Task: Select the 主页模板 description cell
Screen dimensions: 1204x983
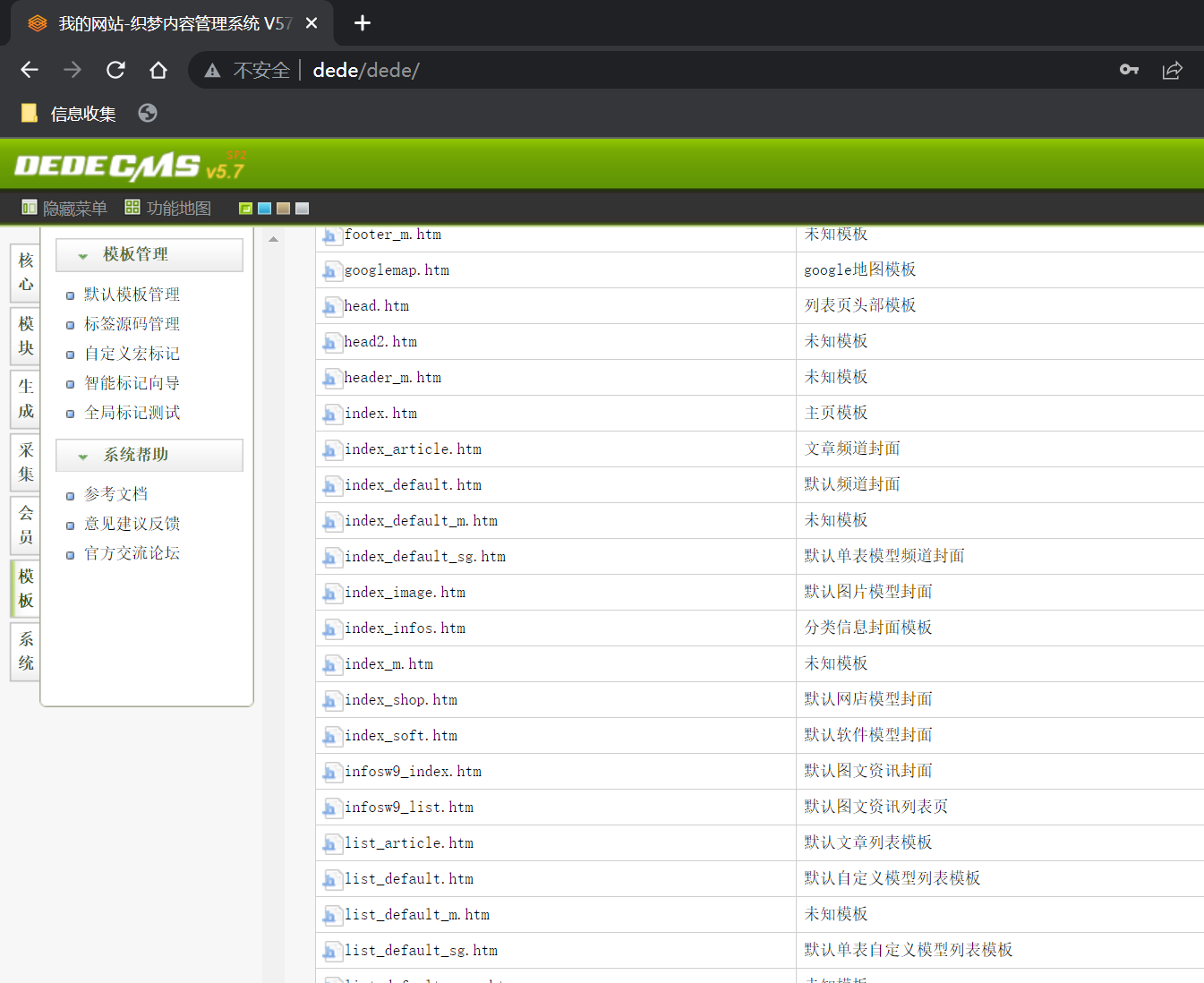Action: [836, 413]
